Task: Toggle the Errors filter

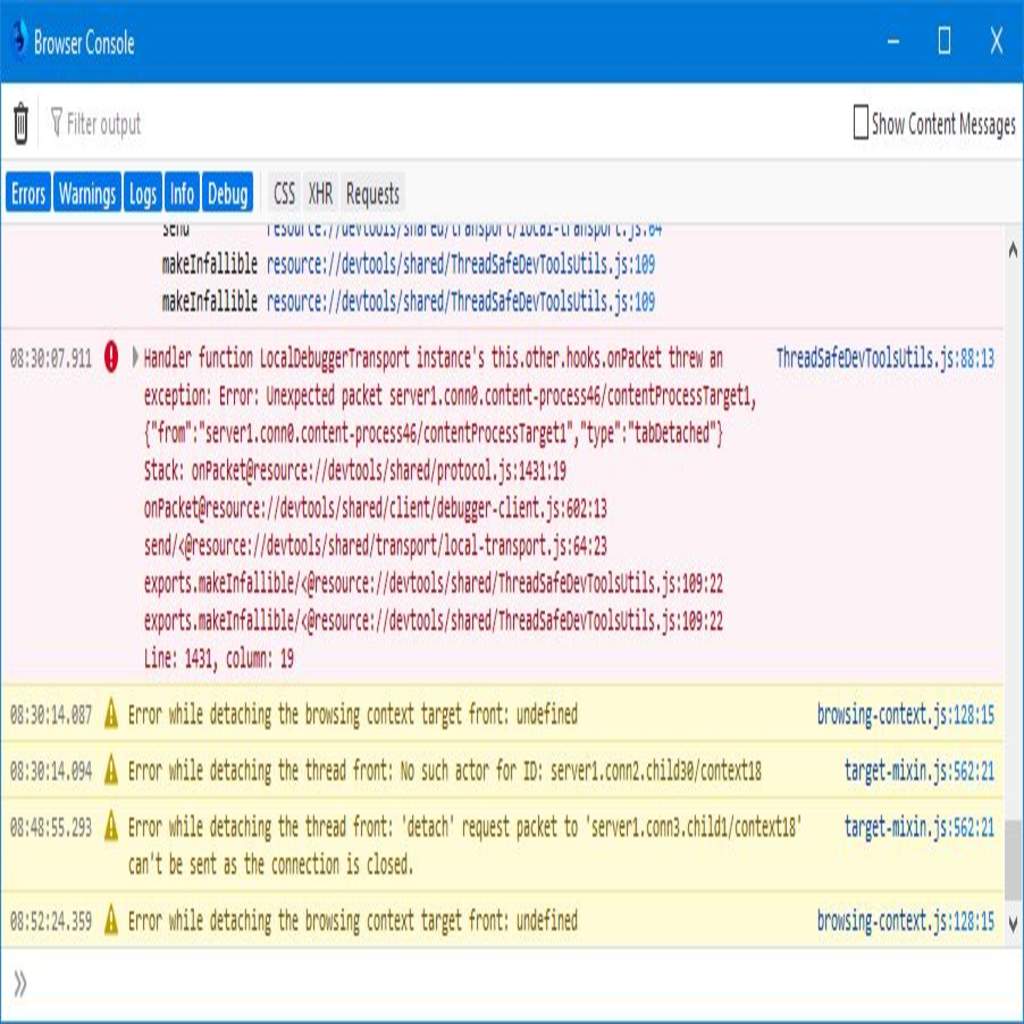Action: coord(28,193)
